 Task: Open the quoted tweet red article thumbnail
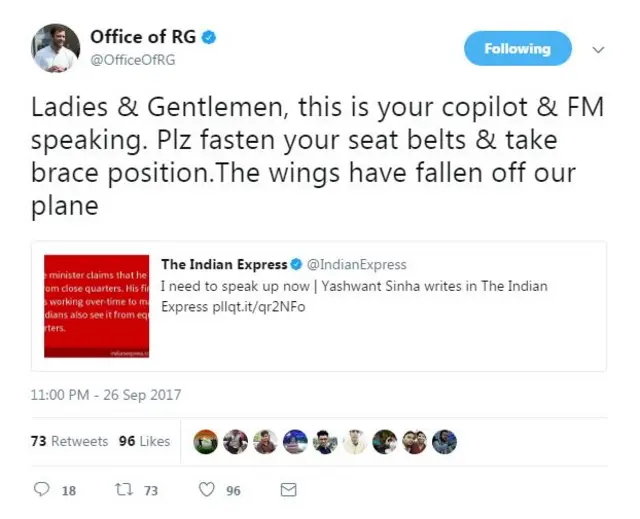pos(96,307)
